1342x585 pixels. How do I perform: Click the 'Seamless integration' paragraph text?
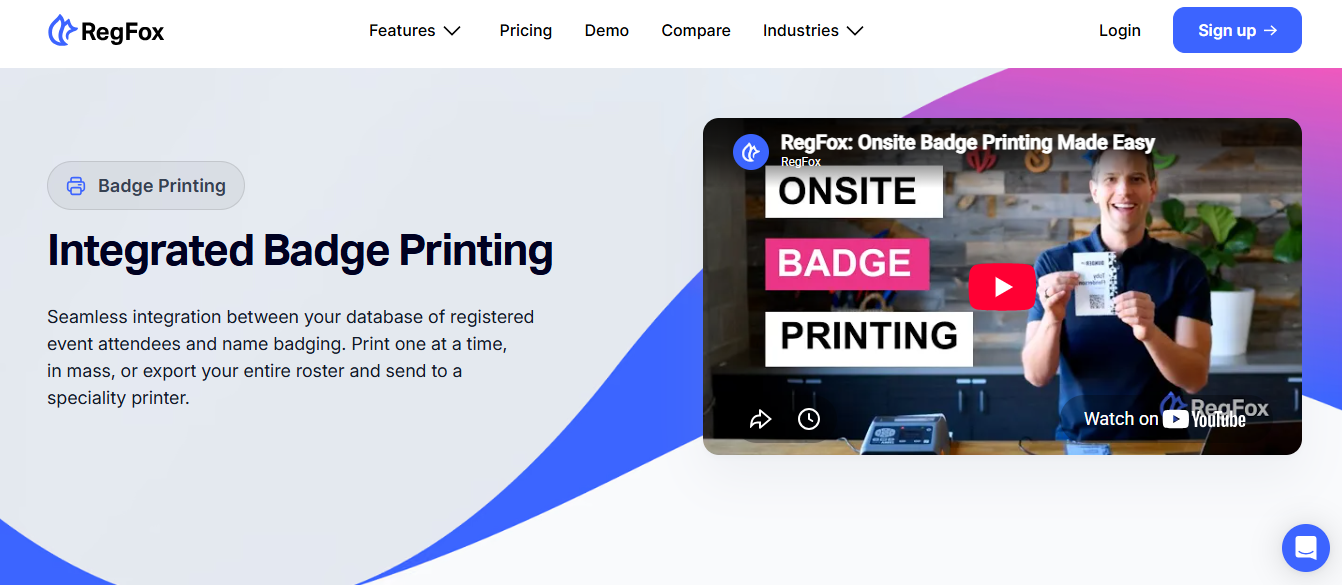tap(291, 357)
